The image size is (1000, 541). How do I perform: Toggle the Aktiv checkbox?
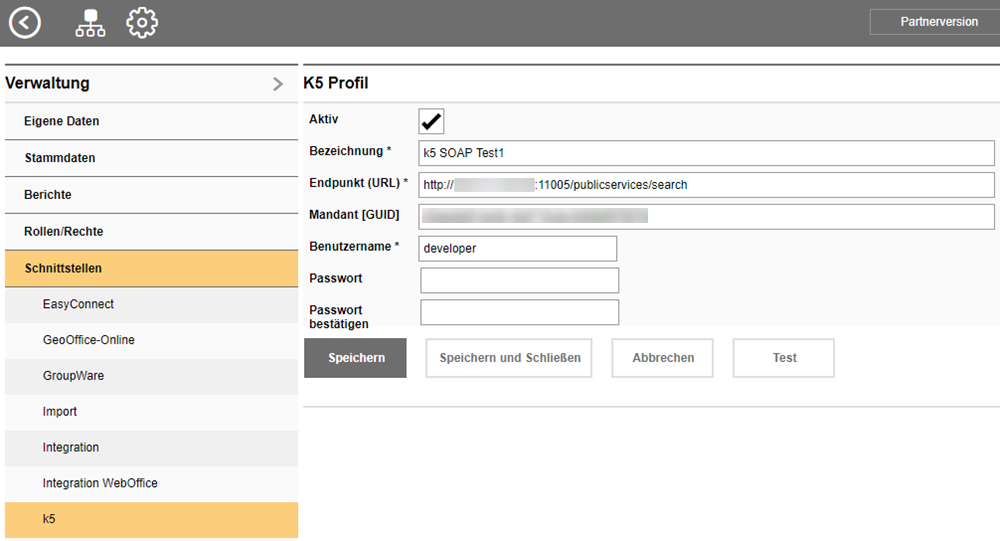[x=431, y=122]
